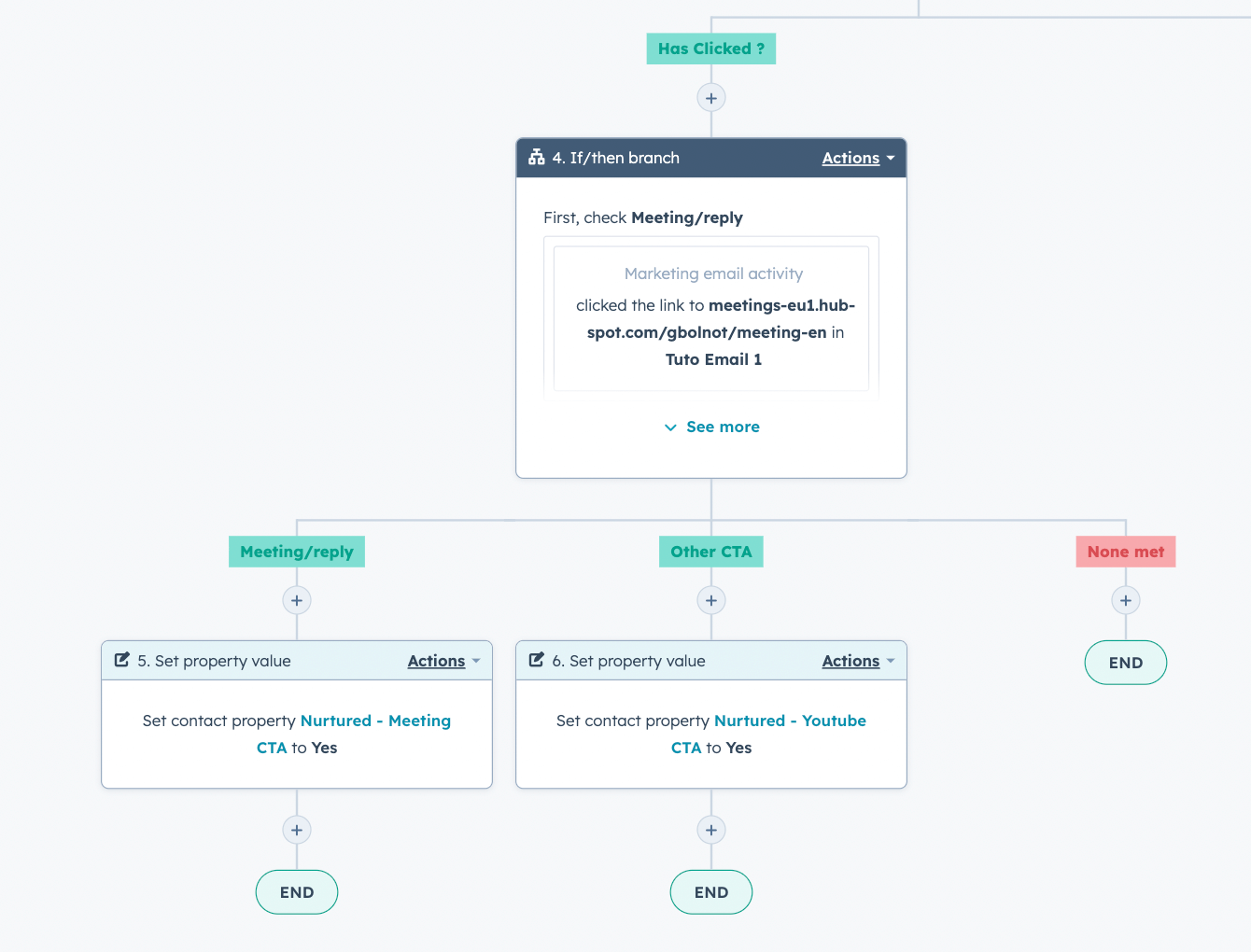Select the Other CTA branch label
The height and width of the screenshot is (952, 1251).
[710, 552]
